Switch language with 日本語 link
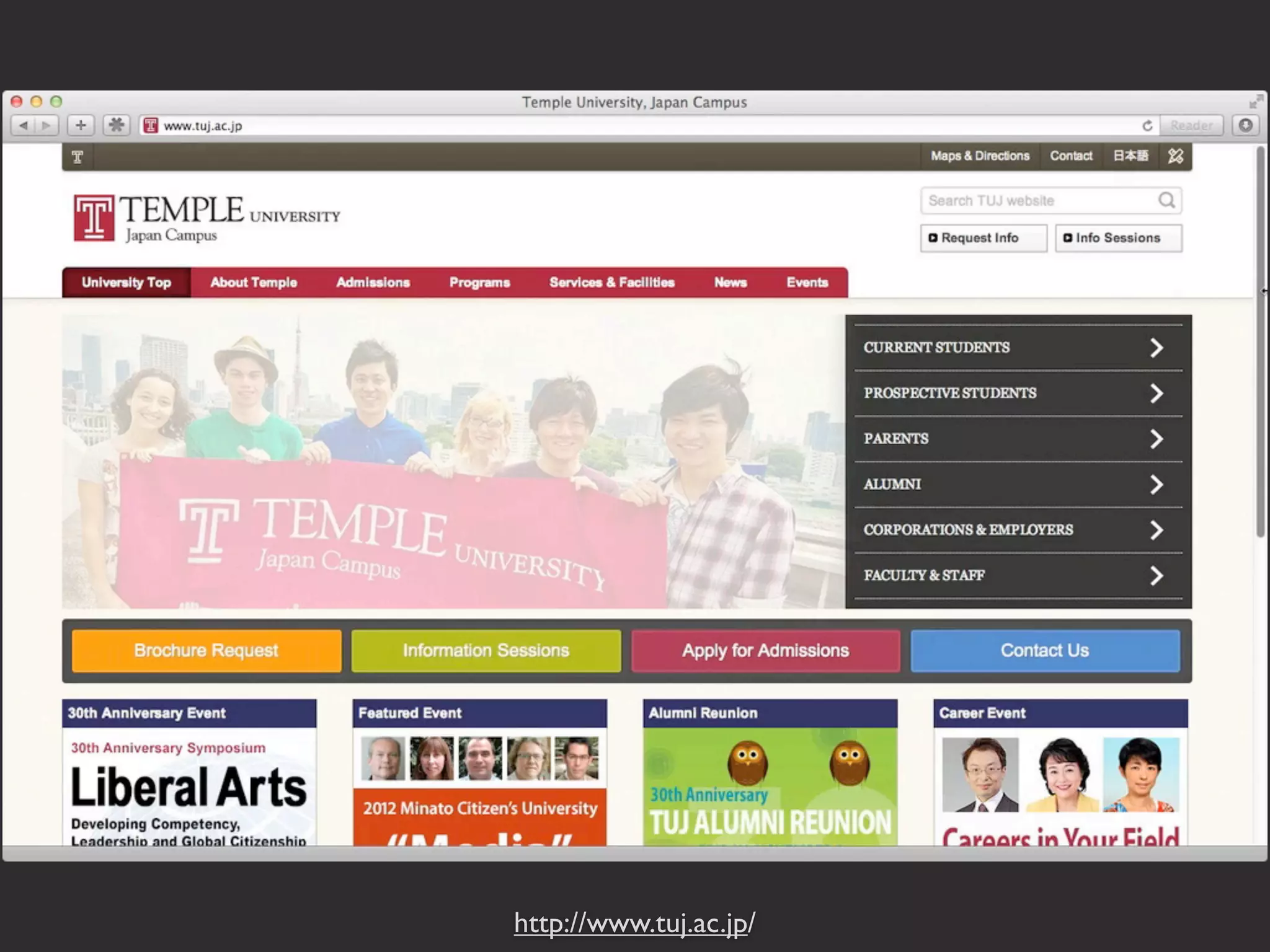The height and width of the screenshot is (952, 1270). [x=1130, y=156]
